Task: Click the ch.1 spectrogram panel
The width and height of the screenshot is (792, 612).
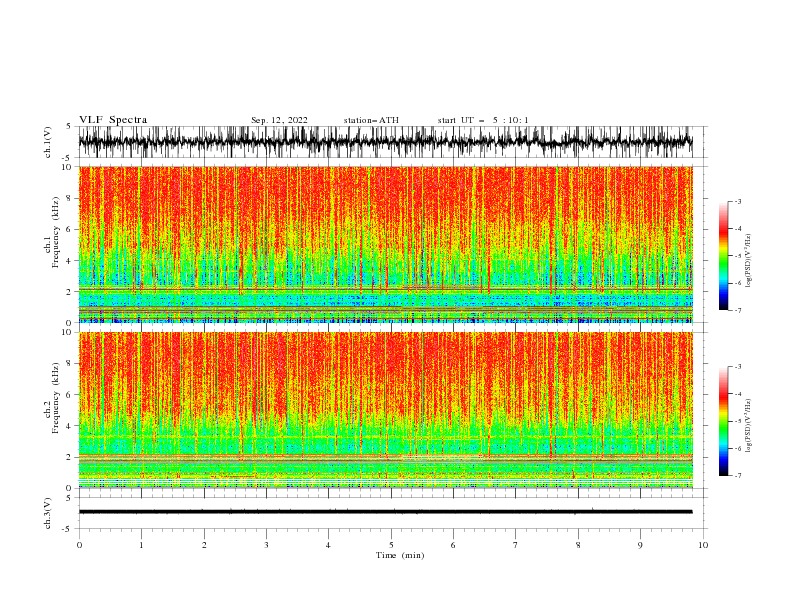Action: click(385, 244)
